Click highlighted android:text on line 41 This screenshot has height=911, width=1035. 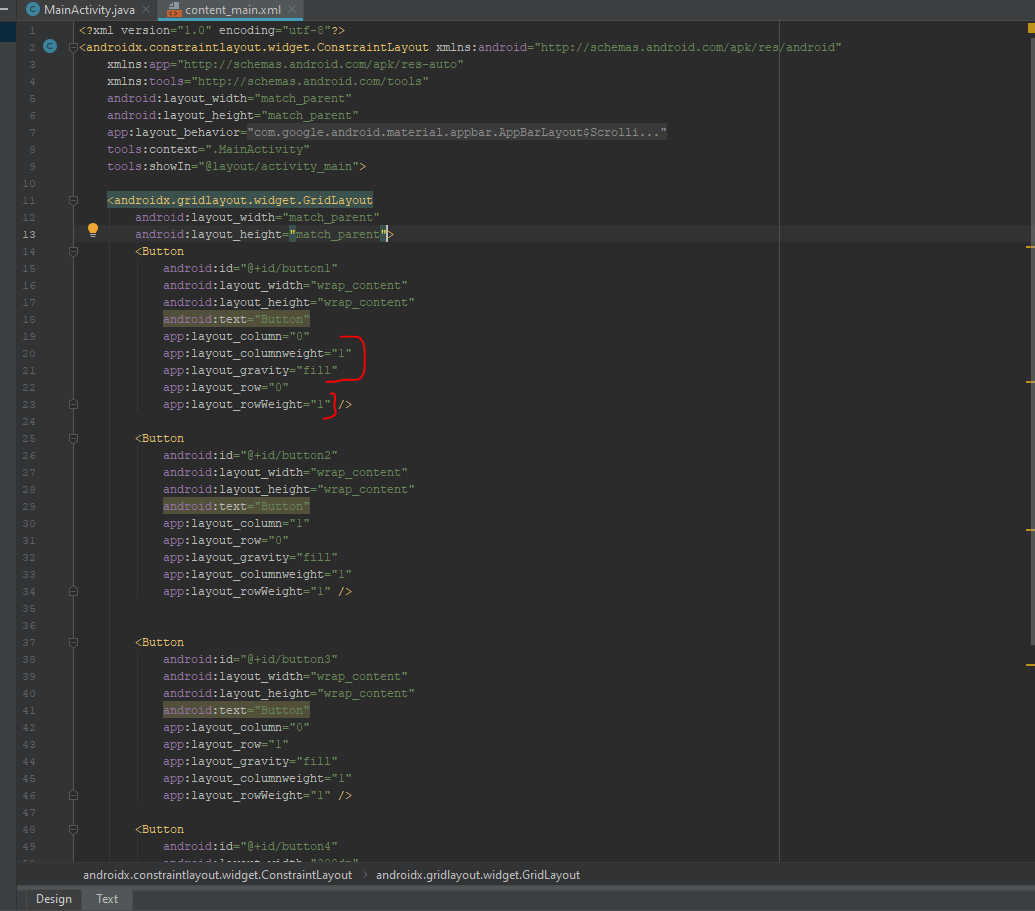pos(236,710)
